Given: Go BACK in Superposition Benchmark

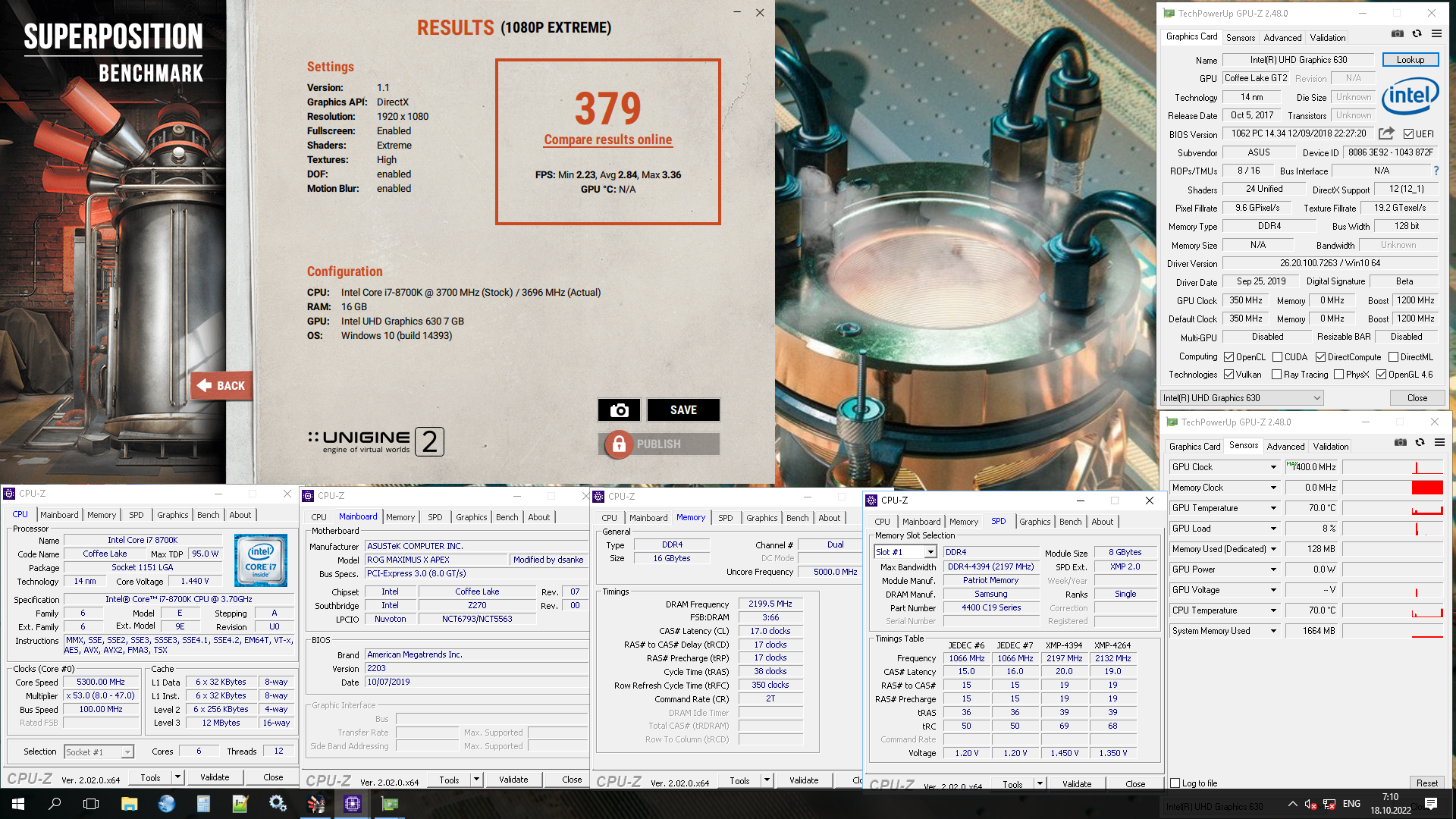Looking at the screenshot, I should coord(221,385).
